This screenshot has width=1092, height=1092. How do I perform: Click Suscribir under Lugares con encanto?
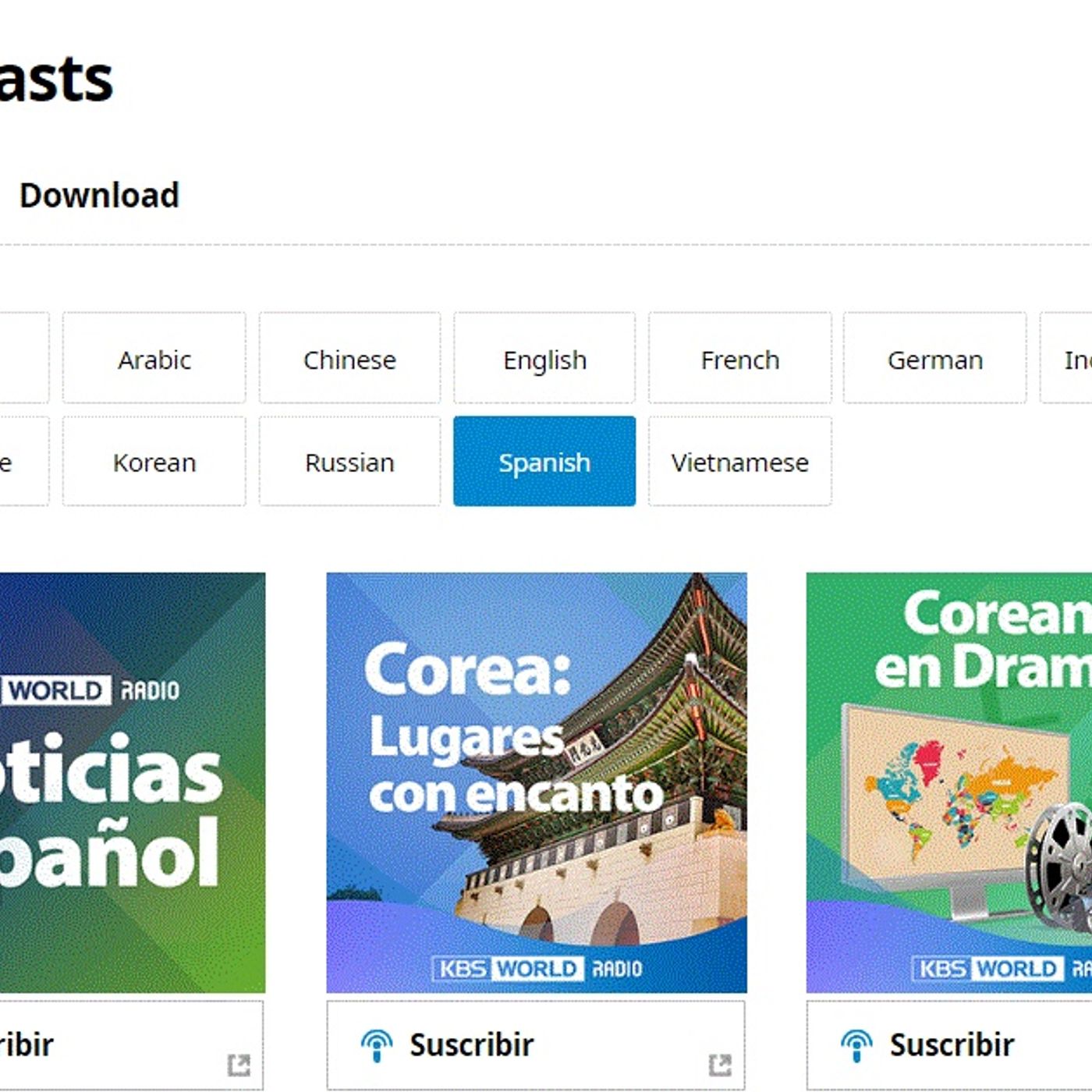point(471,1044)
